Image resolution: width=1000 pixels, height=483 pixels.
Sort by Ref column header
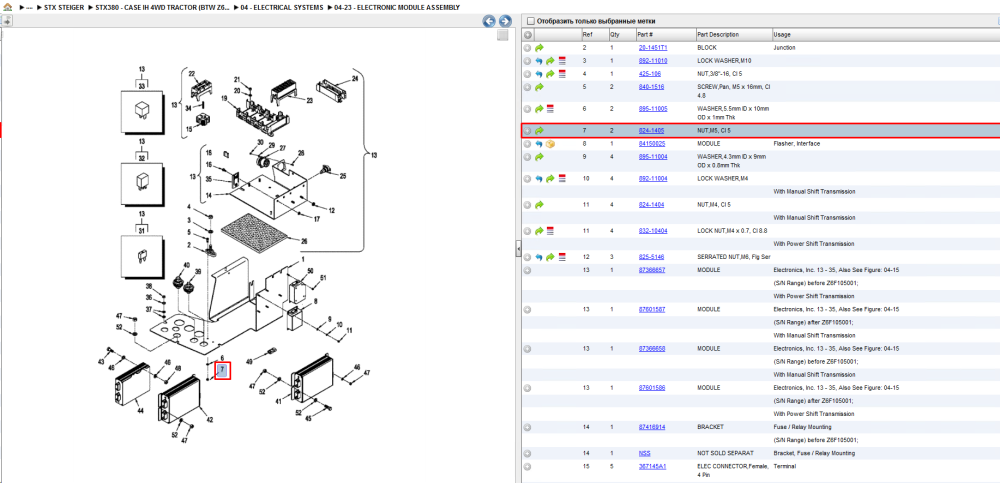click(x=594, y=34)
